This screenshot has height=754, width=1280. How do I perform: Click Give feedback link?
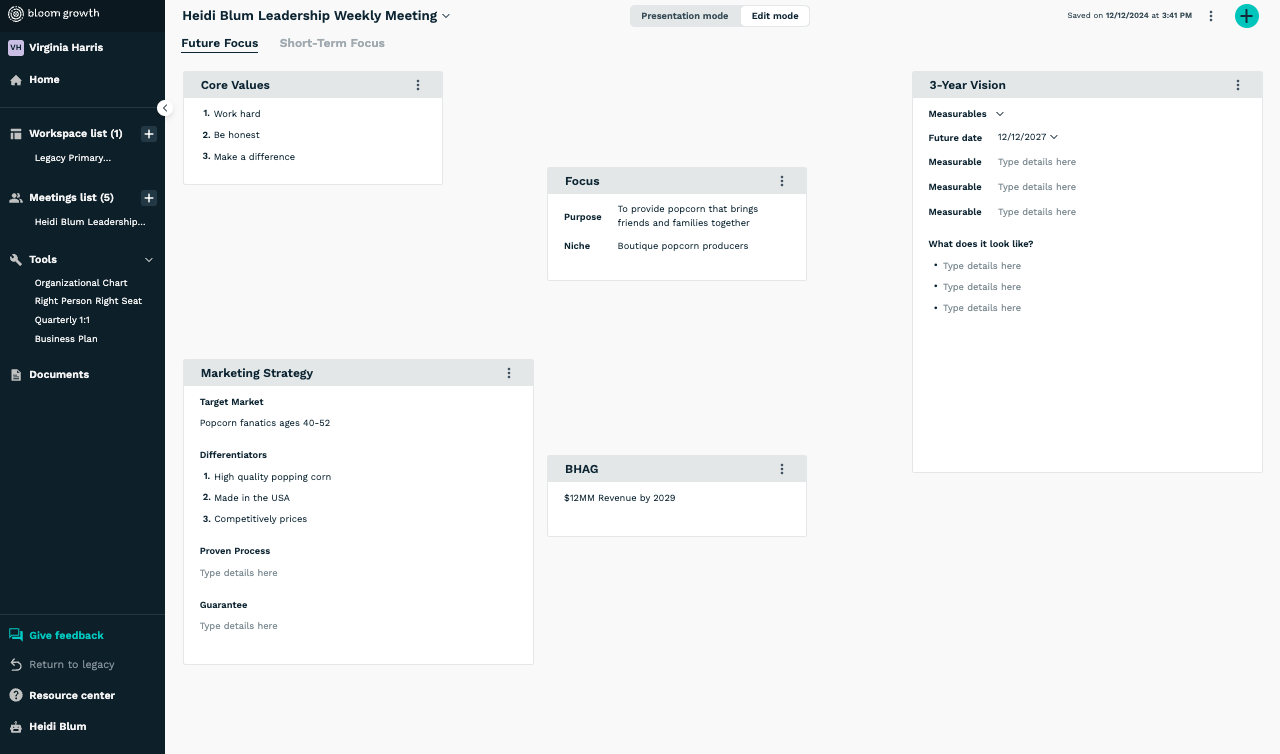tap(66, 635)
